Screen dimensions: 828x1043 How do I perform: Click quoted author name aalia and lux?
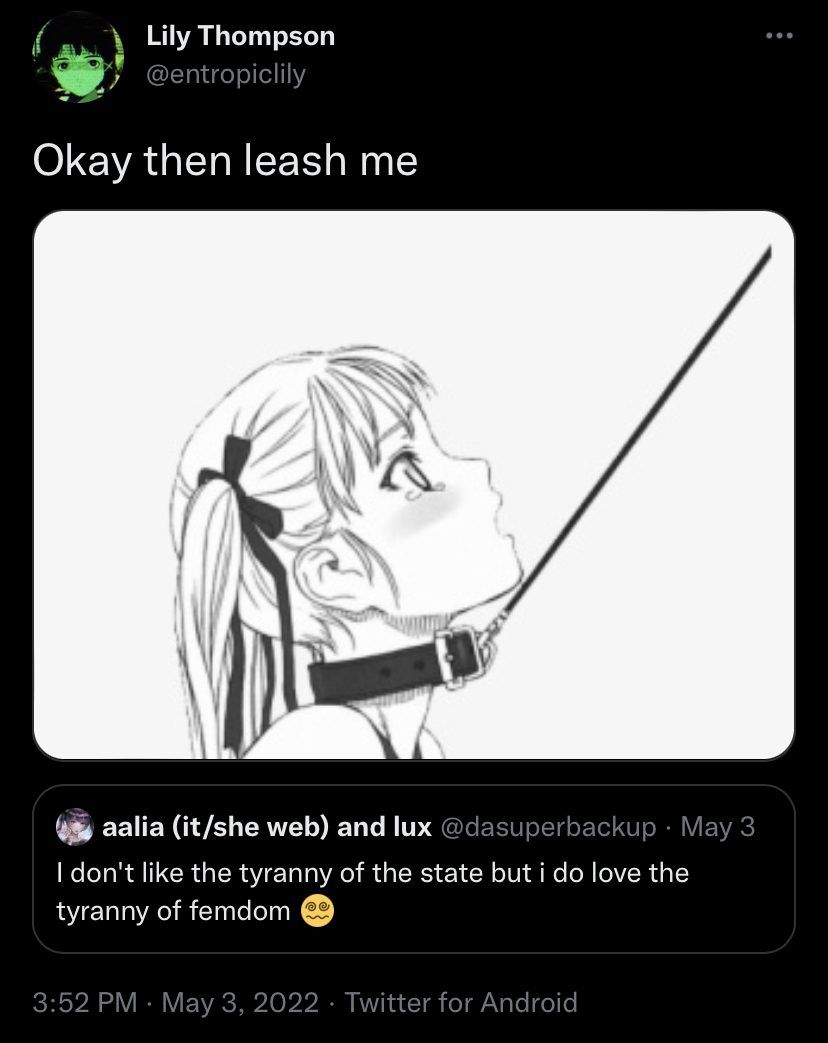(x=267, y=827)
